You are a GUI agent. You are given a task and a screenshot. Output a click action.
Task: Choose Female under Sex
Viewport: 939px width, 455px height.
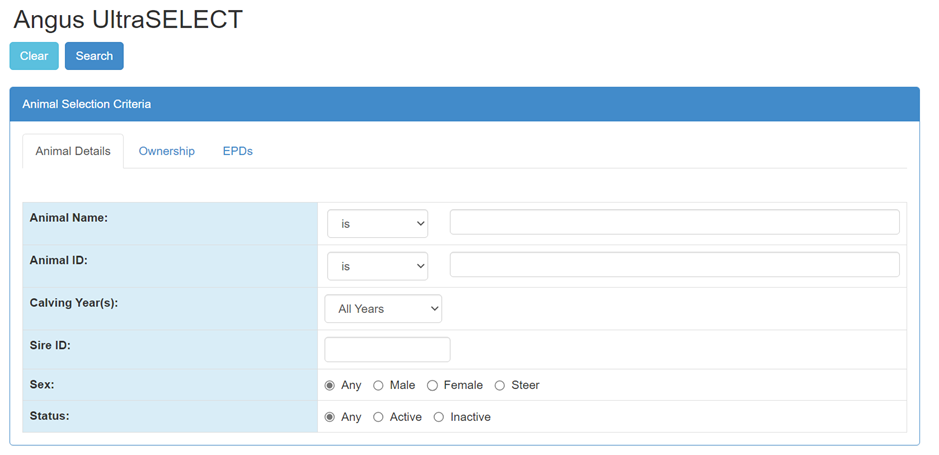click(x=432, y=386)
